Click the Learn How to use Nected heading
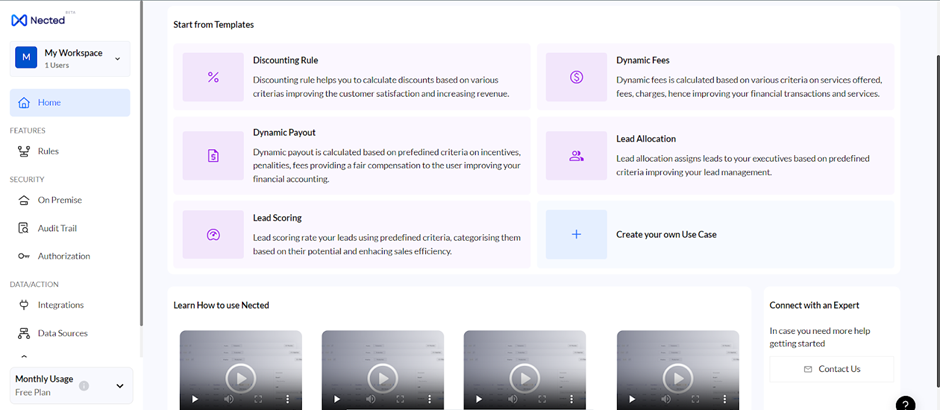Viewport: 940px width, 410px height. pos(221,306)
